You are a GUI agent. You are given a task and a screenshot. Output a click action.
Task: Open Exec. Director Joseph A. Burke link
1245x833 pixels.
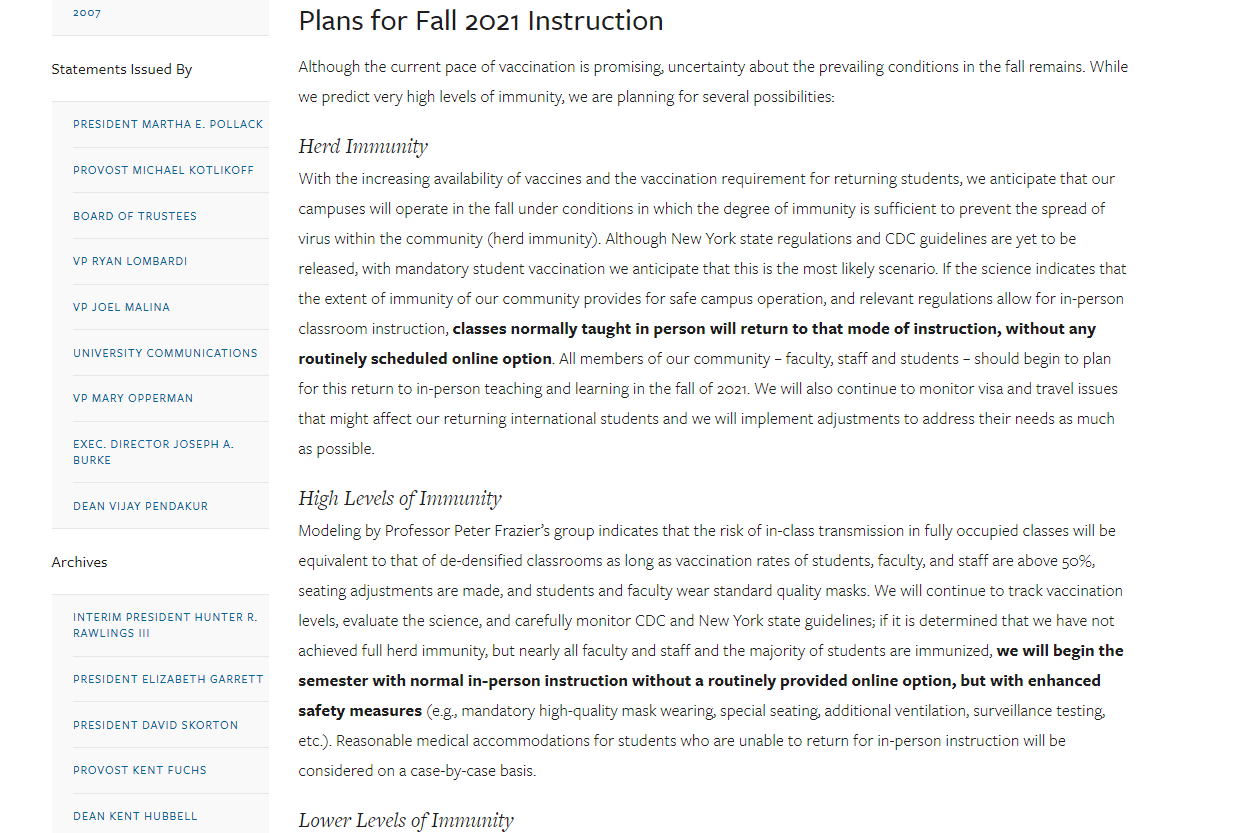[153, 452]
